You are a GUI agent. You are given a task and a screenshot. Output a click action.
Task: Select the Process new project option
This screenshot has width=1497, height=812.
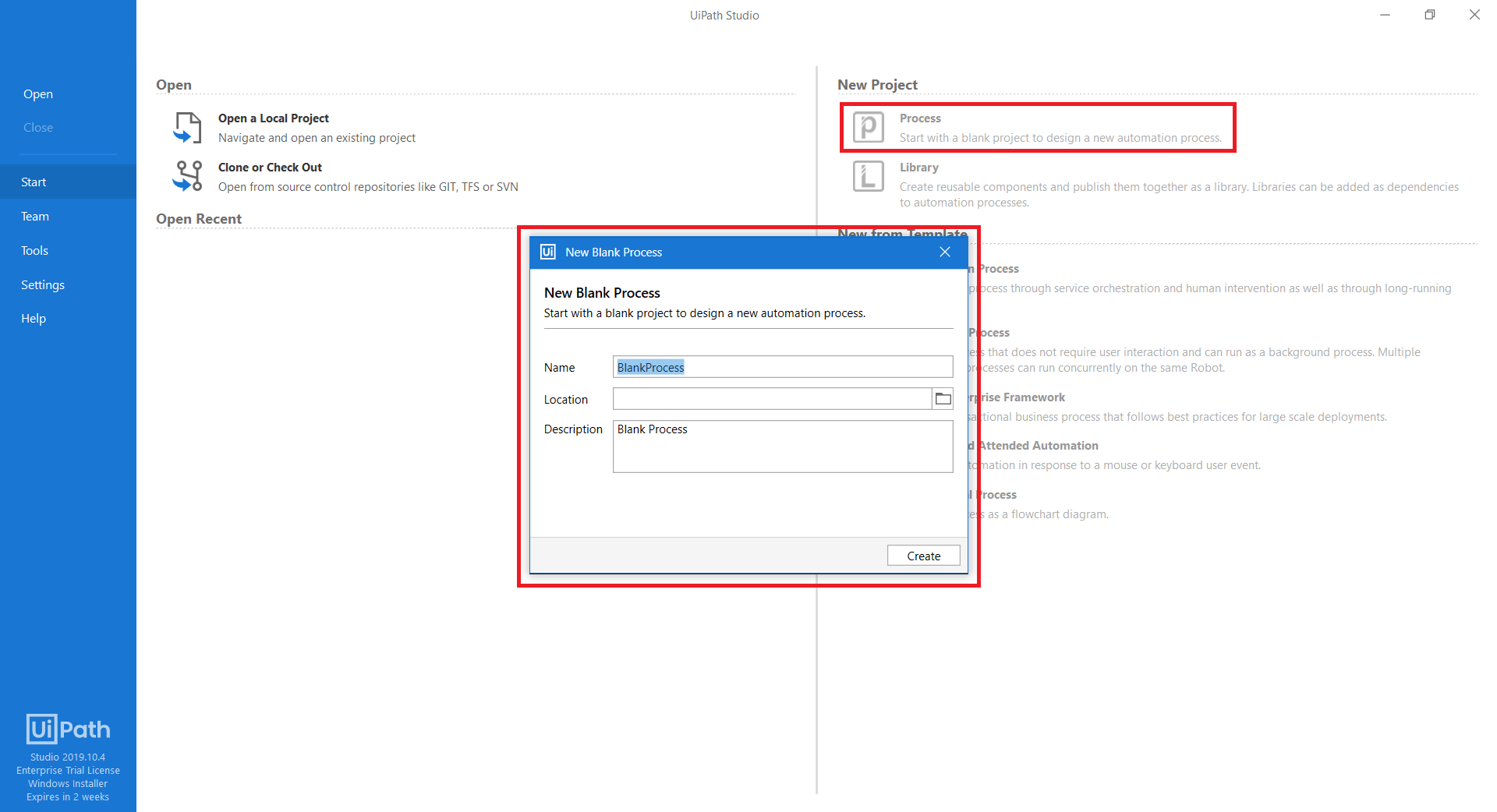click(1038, 128)
